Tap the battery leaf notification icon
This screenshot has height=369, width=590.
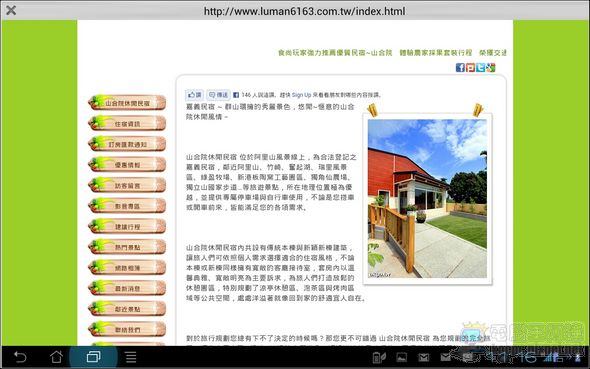point(379,357)
